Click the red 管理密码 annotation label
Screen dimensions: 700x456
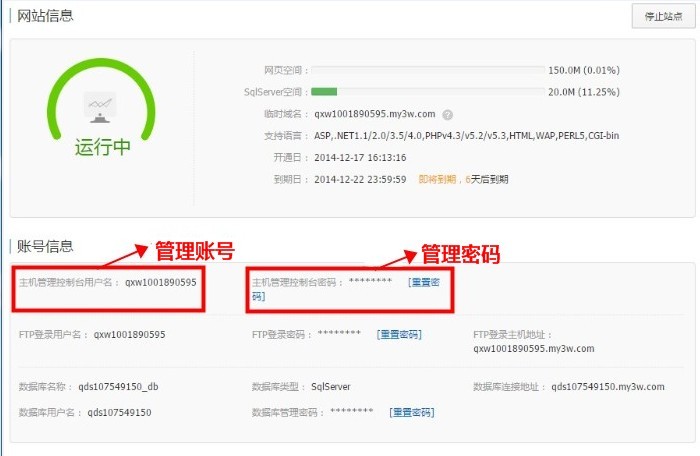click(x=459, y=253)
